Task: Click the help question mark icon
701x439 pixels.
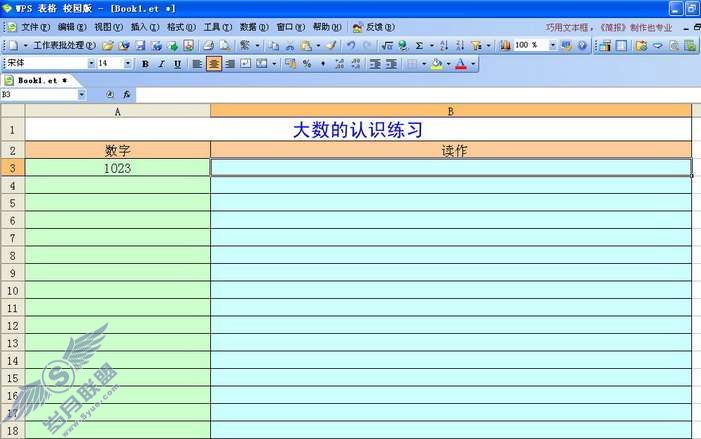Action: click(582, 45)
